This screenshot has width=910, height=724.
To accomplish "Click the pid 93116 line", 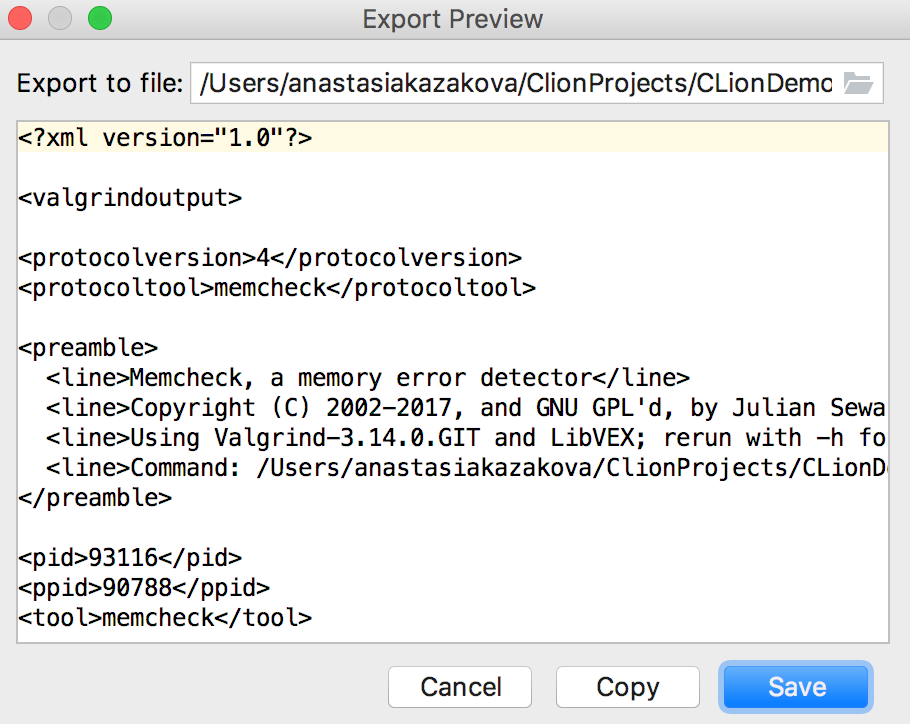I will point(130,558).
